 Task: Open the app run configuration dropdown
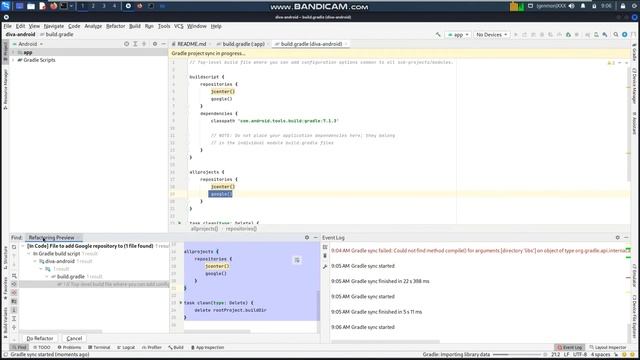click(458, 35)
